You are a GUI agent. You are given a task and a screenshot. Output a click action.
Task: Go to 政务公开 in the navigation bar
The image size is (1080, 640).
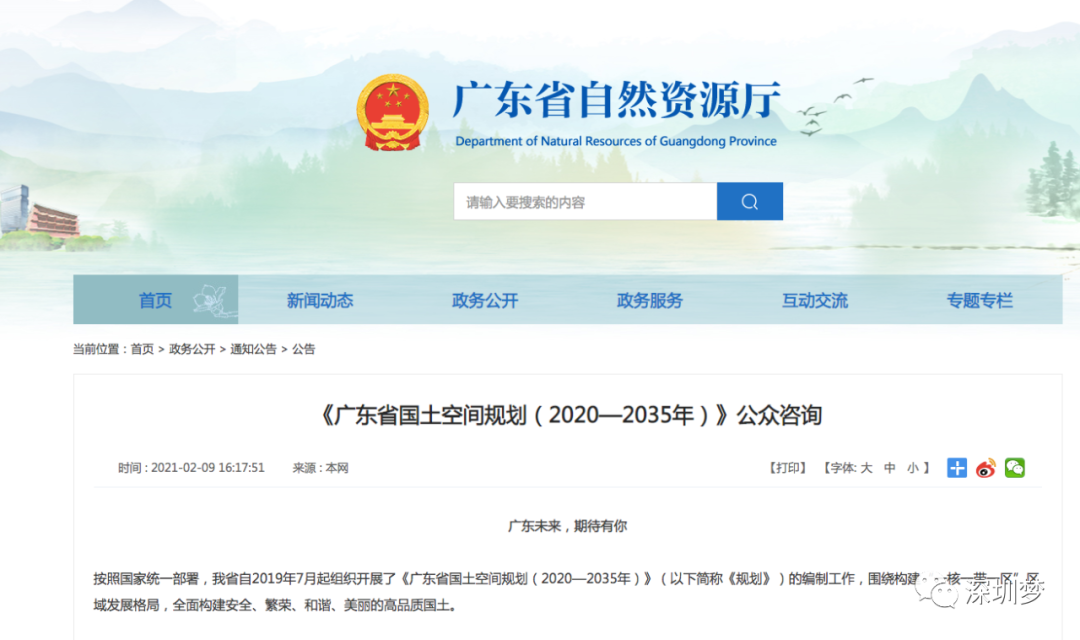tap(485, 300)
